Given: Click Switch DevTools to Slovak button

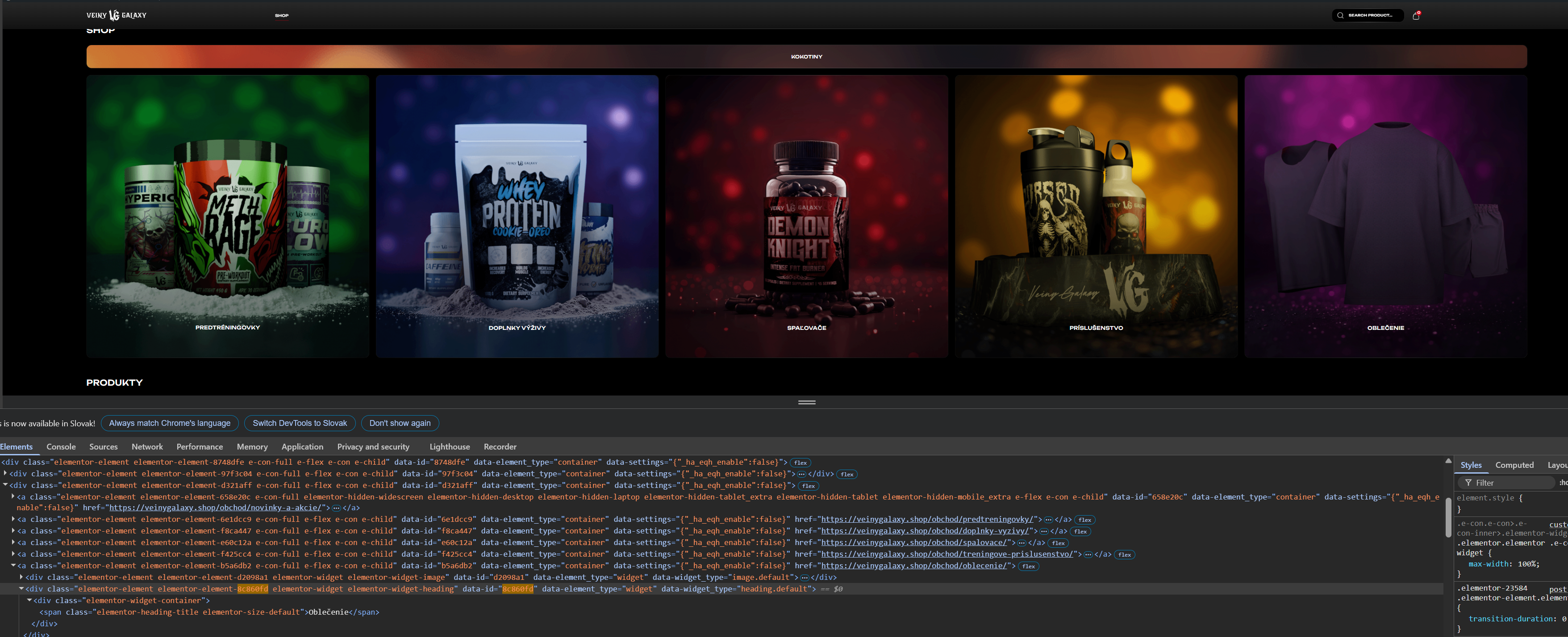Looking at the screenshot, I should click(300, 423).
